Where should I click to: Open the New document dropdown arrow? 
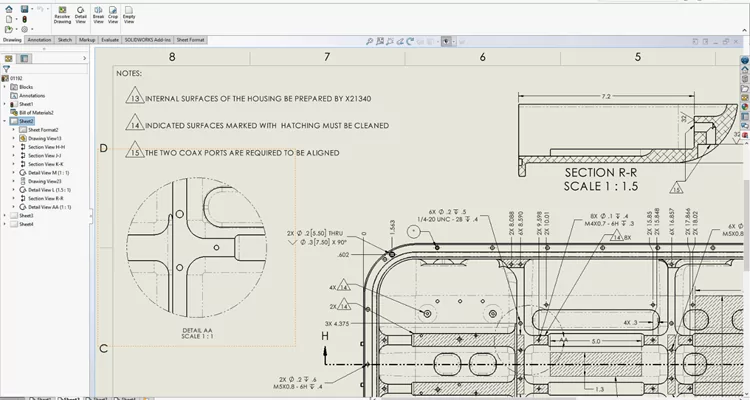point(16,19)
